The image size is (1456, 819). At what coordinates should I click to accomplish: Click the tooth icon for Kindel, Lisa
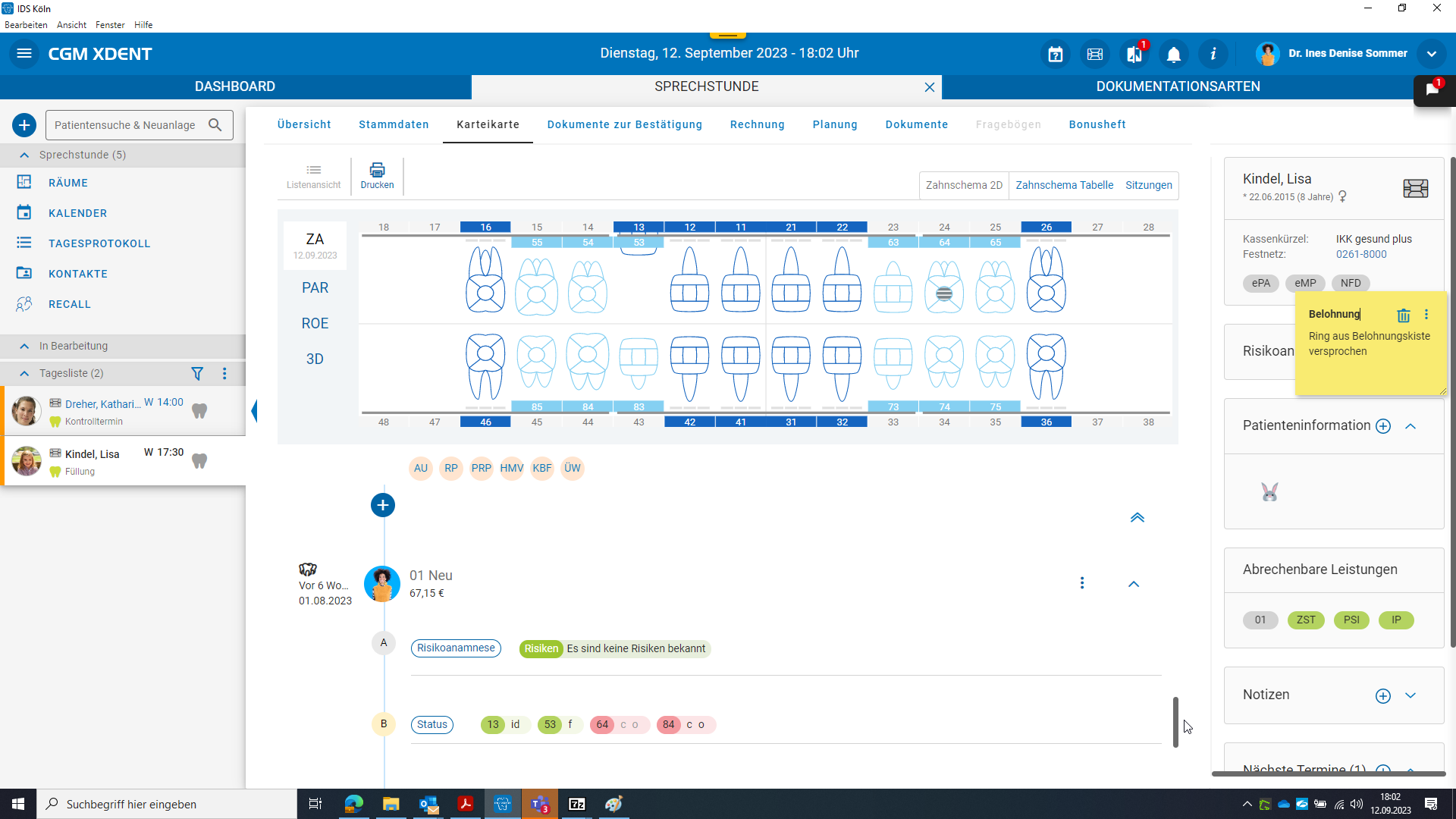(x=199, y=460)
